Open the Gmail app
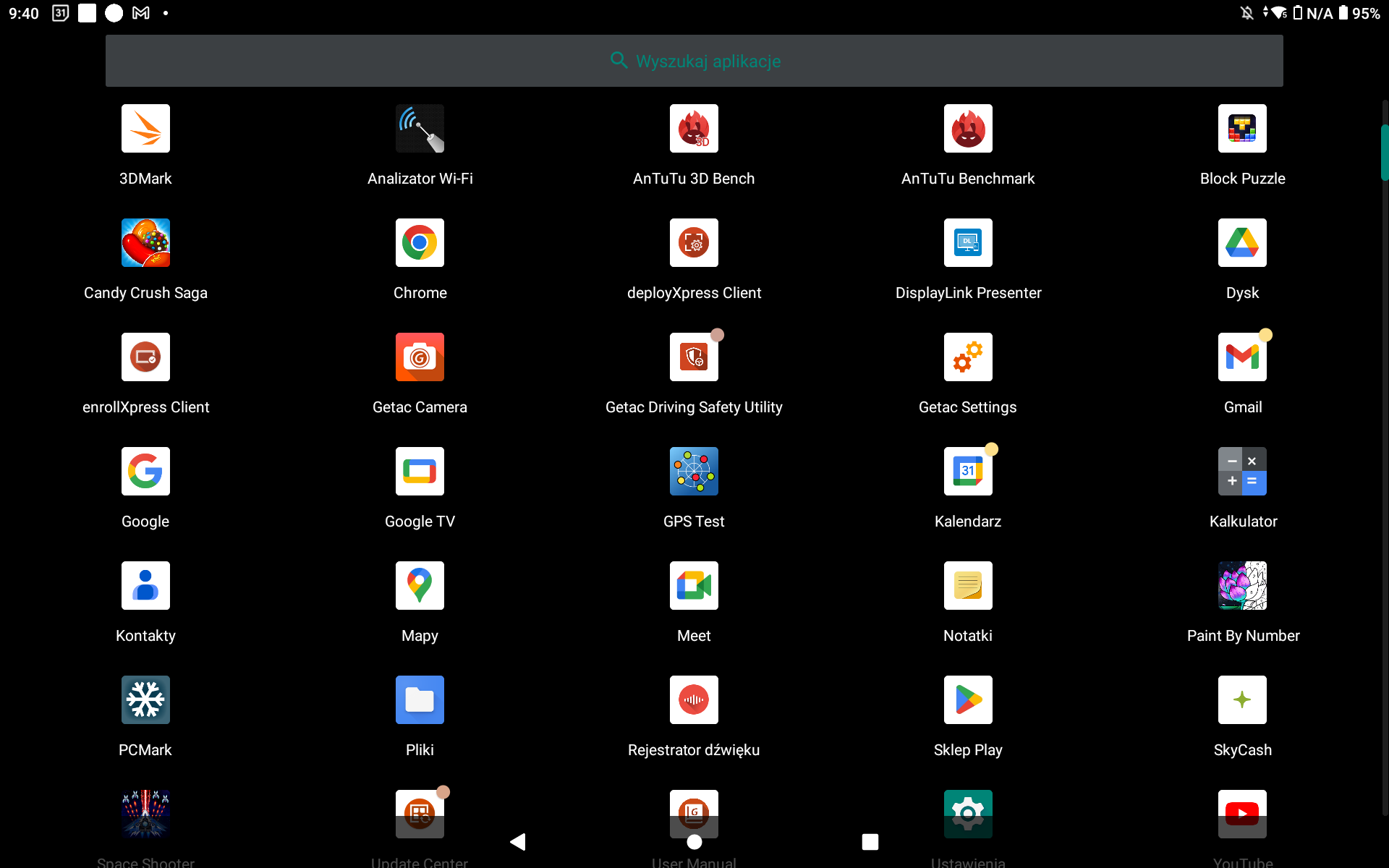The width and height of the screenshot is (1389, 868). [x=1242, y=357]
